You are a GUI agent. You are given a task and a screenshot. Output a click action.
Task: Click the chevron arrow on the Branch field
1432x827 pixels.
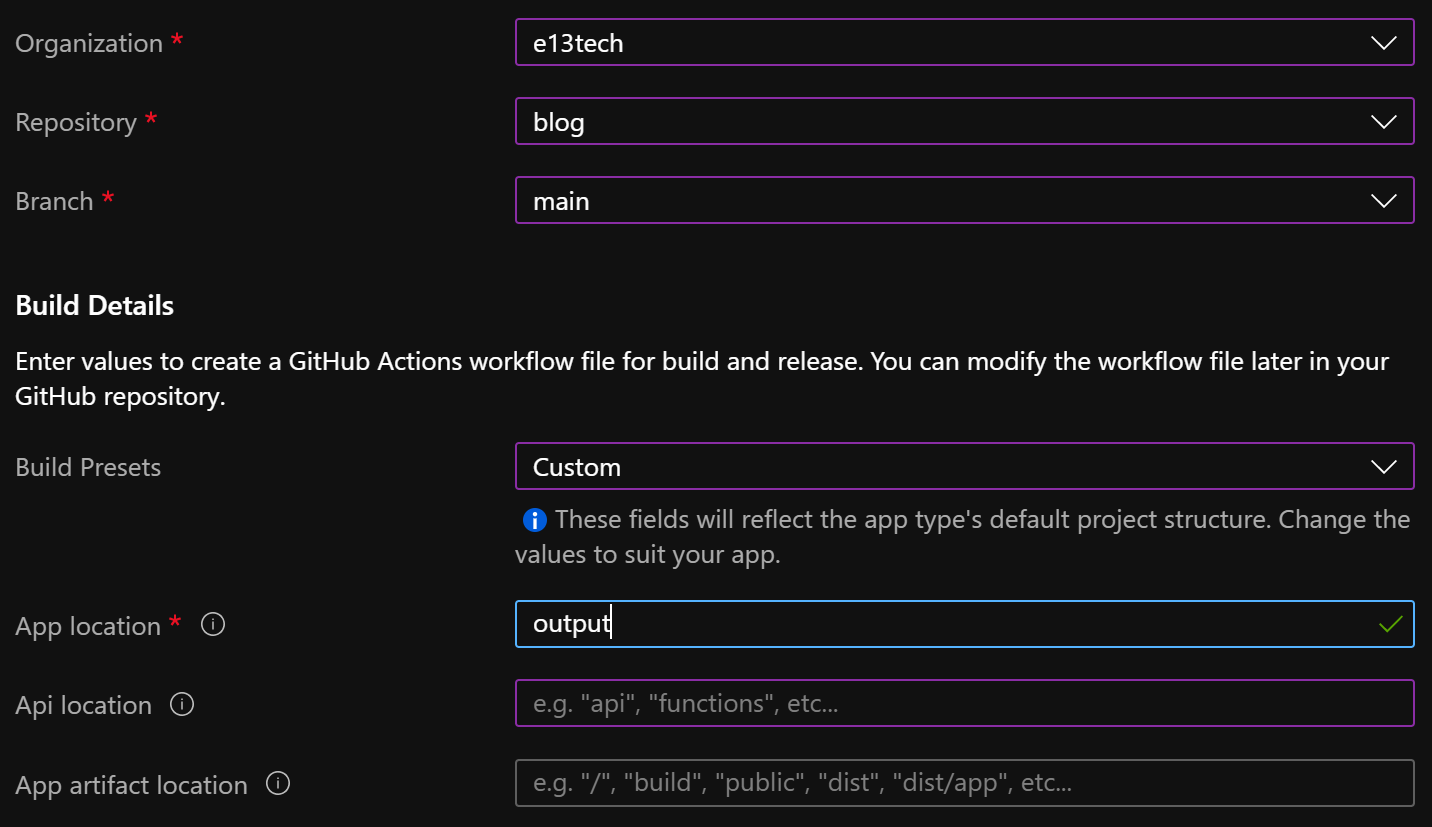tap(1383, 201)
